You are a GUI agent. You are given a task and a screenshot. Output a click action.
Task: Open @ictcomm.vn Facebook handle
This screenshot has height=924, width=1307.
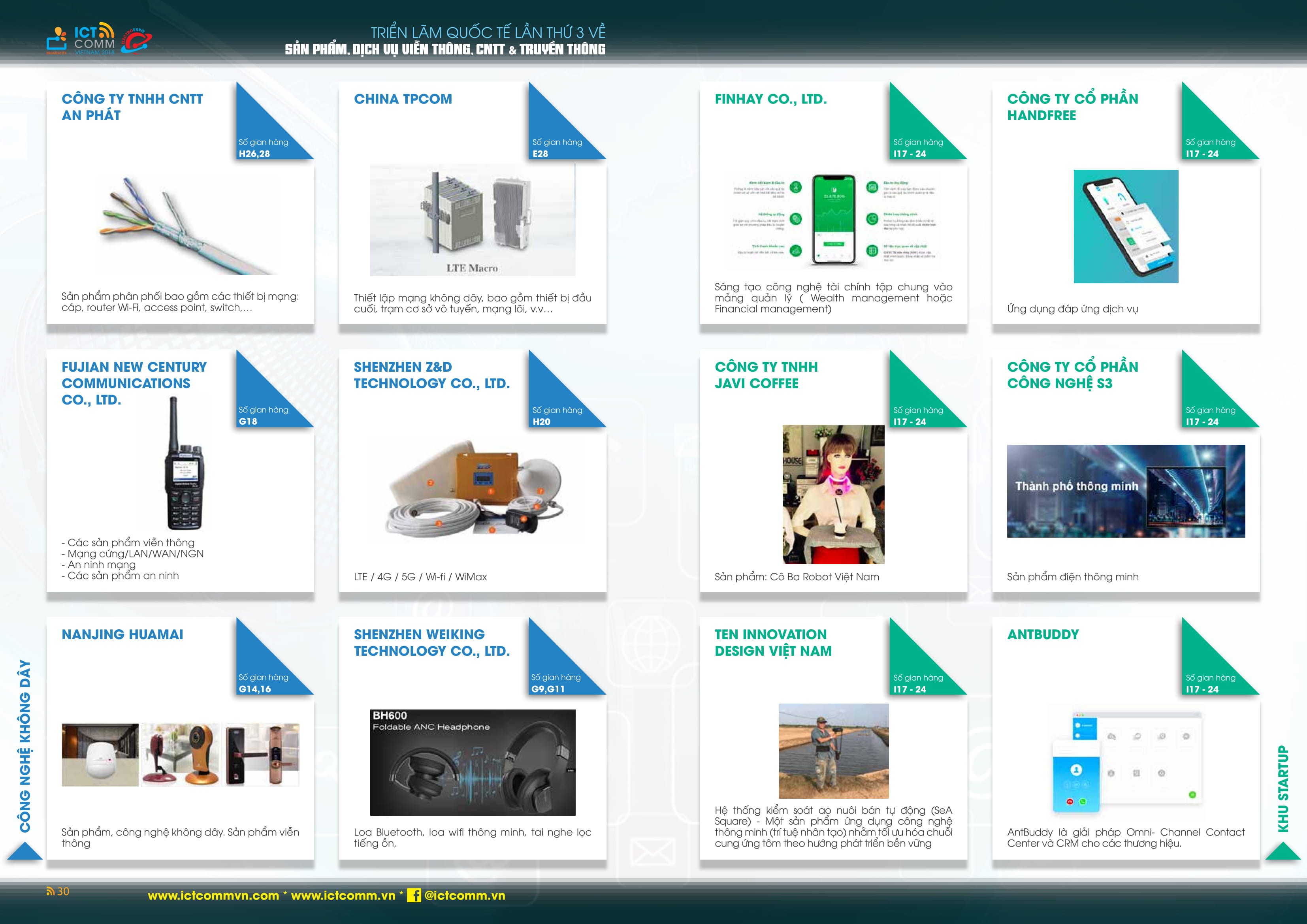(465, 895)
